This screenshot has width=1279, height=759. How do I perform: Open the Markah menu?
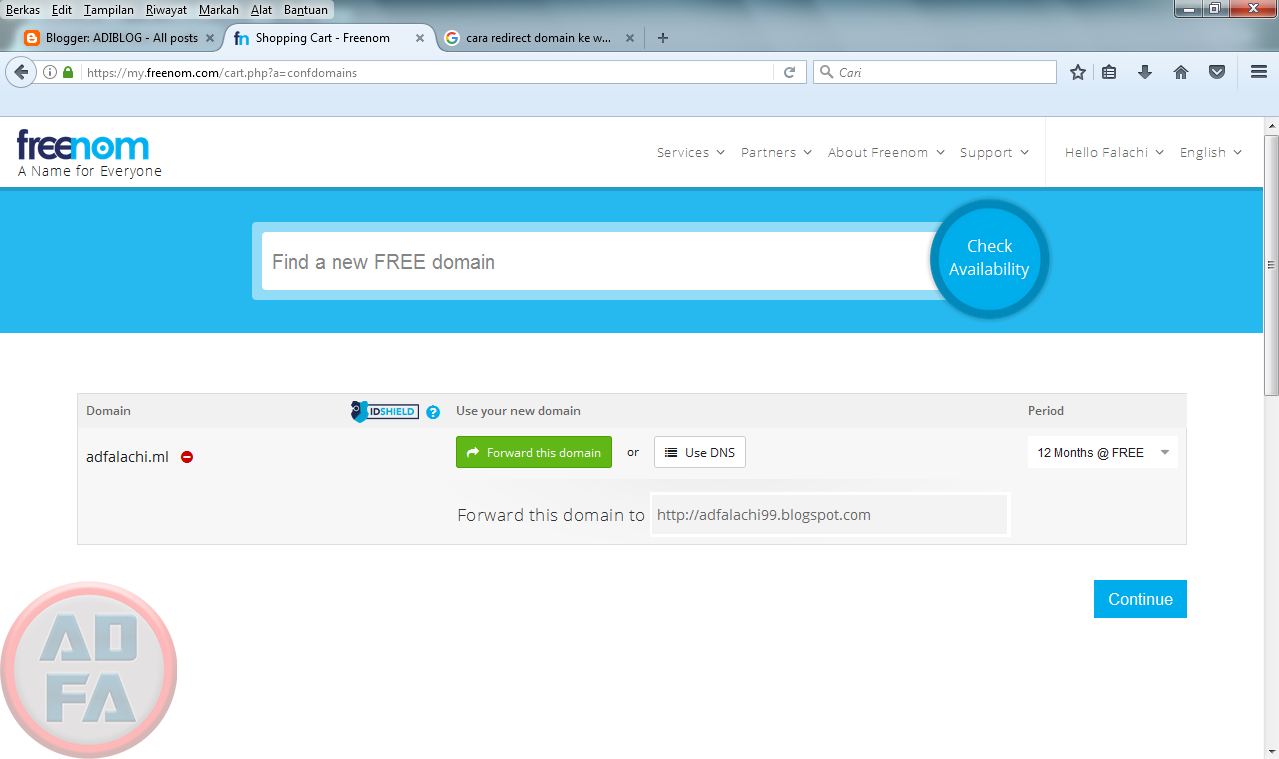pyautogui.click(x=219, y=10)
